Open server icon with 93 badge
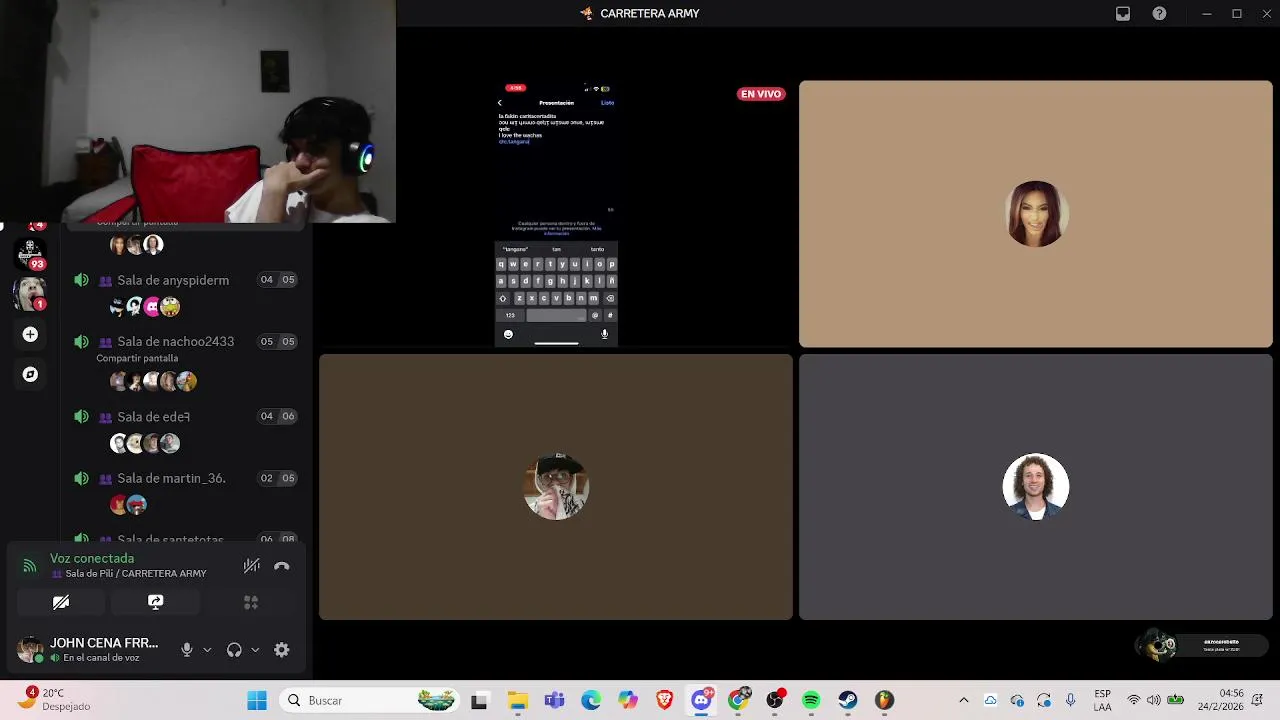Screen dimensions: 1280x720 point(30,253)
